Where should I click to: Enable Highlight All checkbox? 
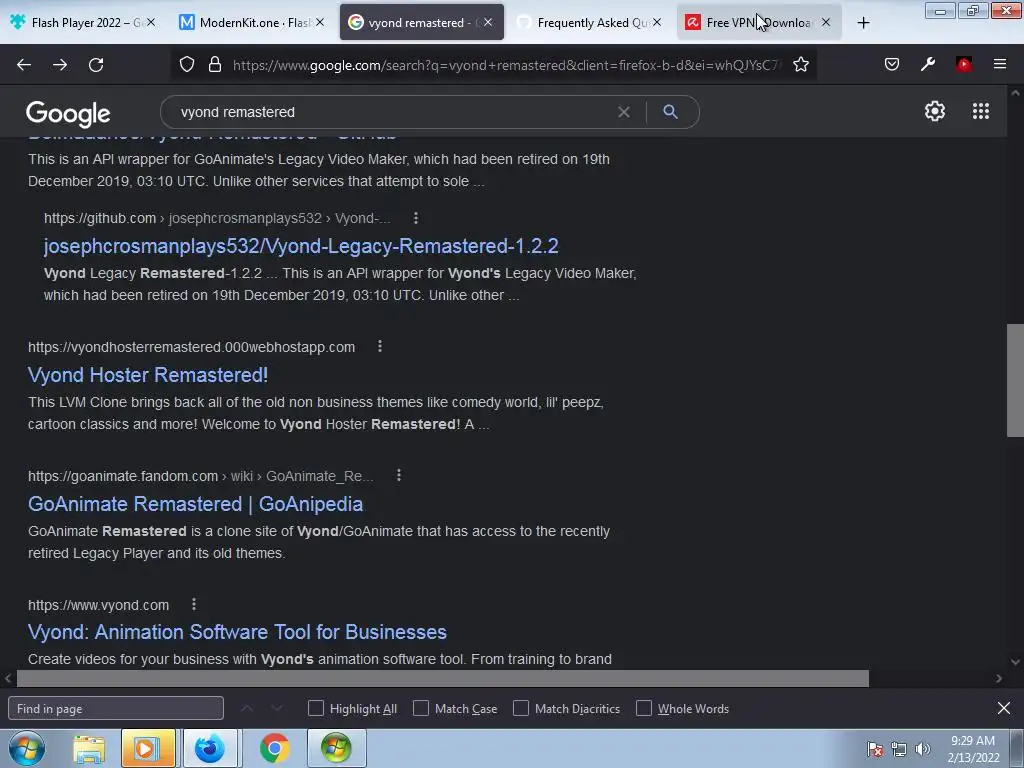point(316,708)
